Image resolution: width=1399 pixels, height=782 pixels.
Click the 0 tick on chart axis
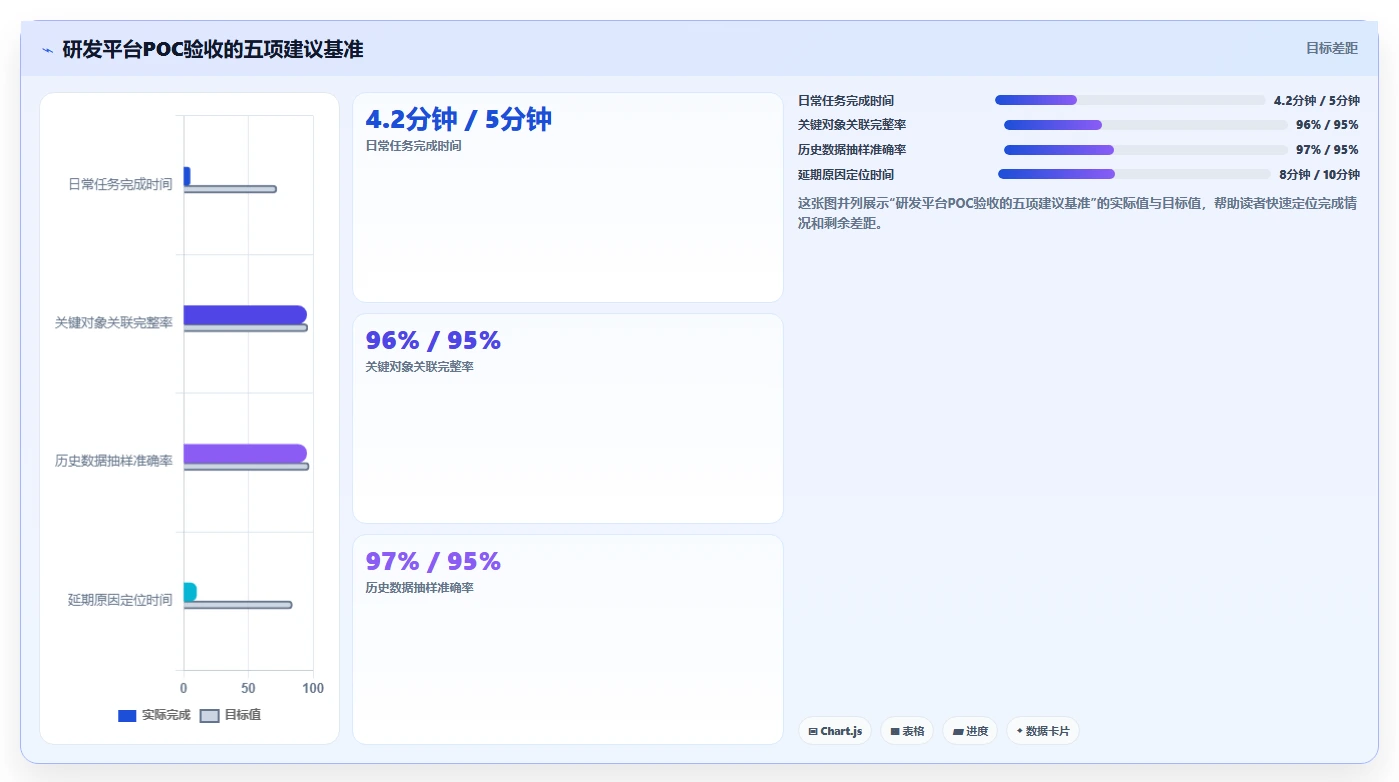tap(184, 689)
